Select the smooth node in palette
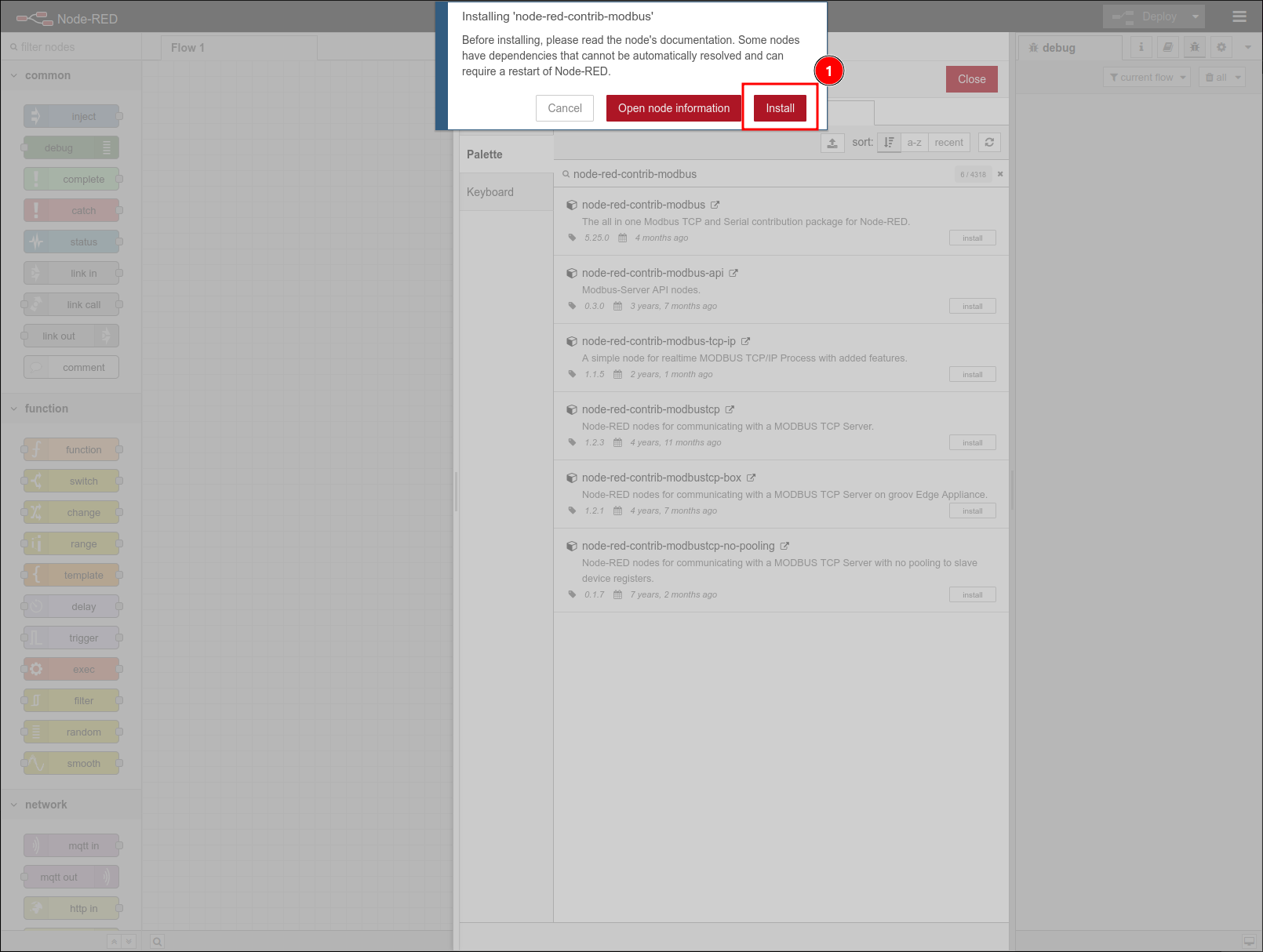Viewport: 1263px width, 952px height. (x=71, y=763)
